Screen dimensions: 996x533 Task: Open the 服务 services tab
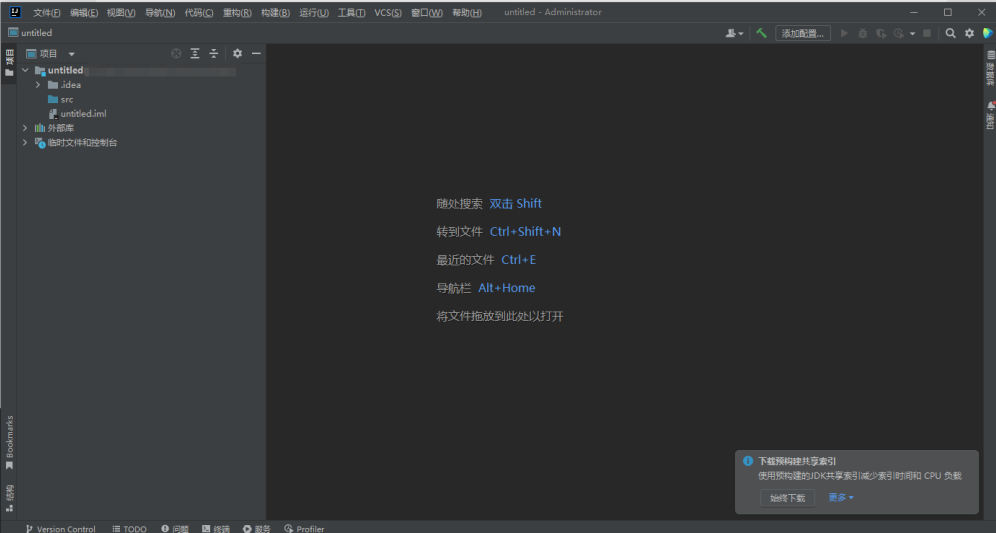click(x=257, y=529)
